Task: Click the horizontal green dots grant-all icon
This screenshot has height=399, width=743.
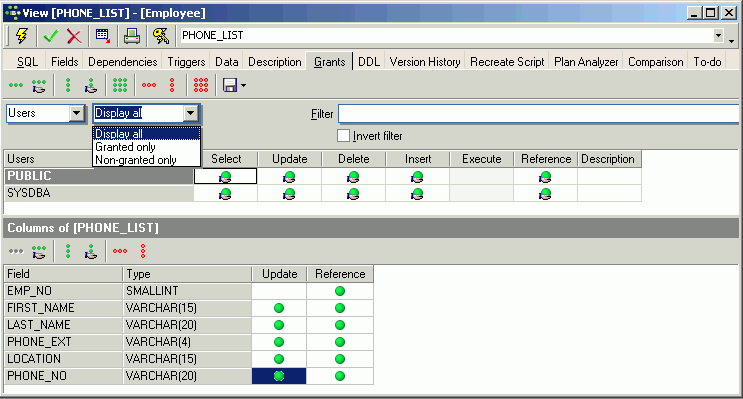Action: point(16,85)
